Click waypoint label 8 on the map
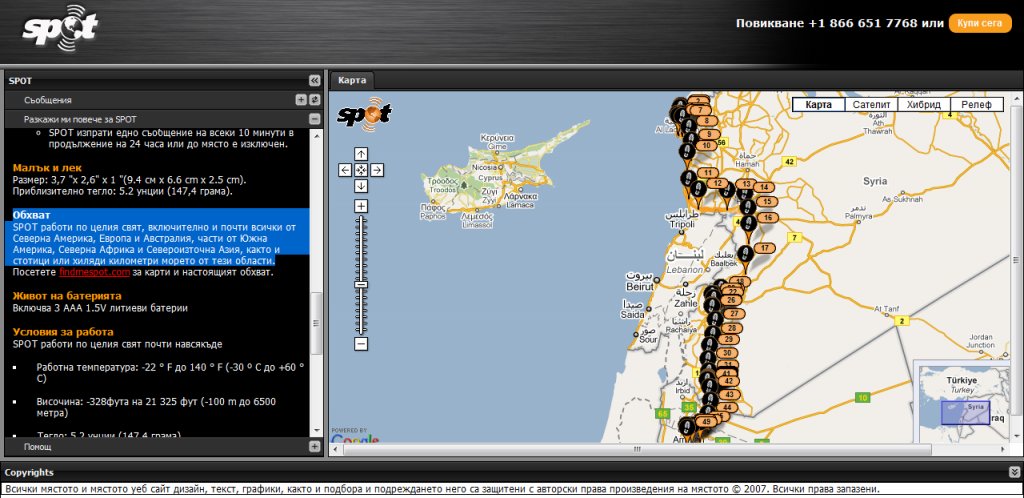Screen dimensions: 1024x498 pos(707,121)
